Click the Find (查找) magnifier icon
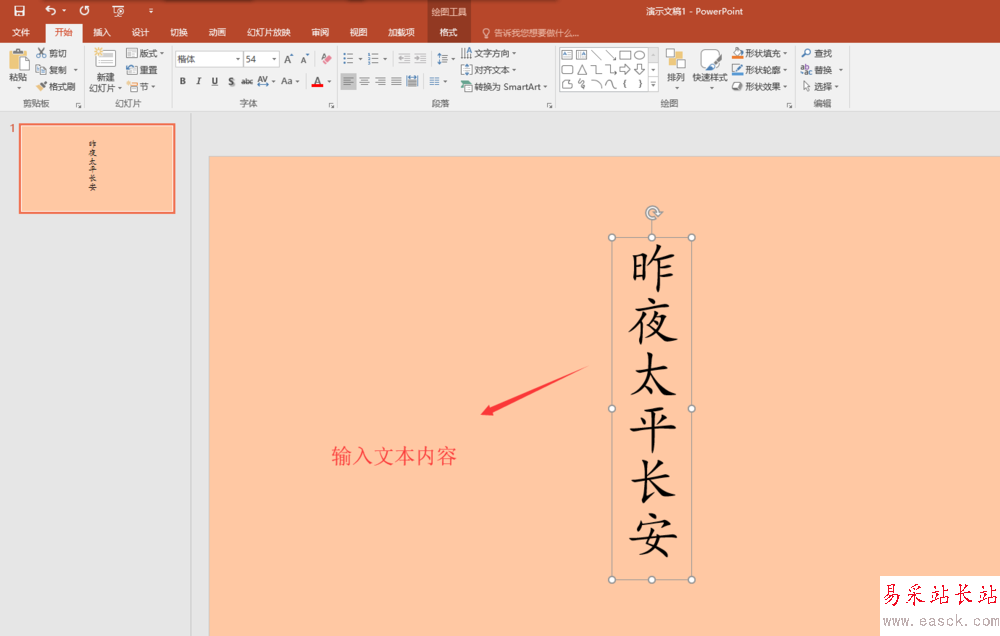 click(806, 53)
